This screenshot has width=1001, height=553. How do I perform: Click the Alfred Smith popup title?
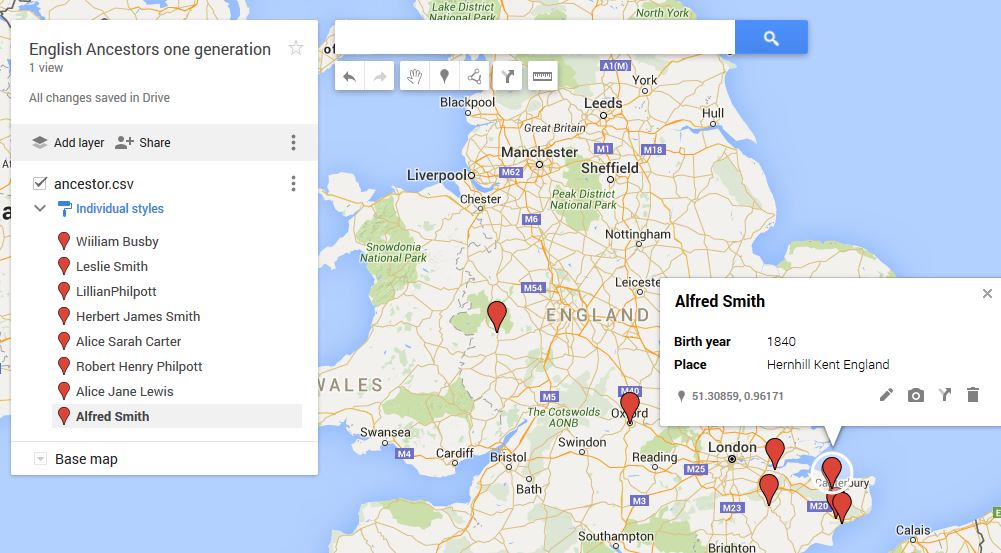tap(719, 301)
